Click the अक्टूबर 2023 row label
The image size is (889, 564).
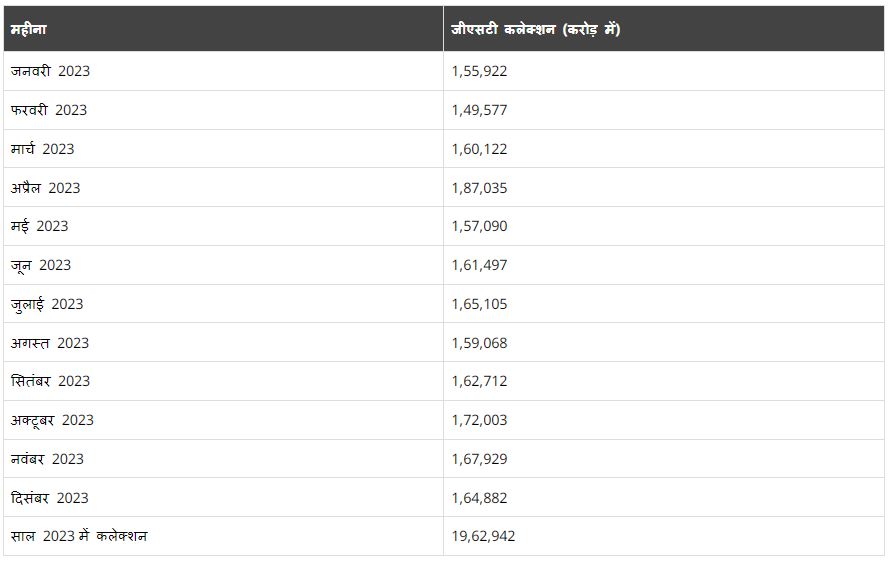(x=52, y=420)
